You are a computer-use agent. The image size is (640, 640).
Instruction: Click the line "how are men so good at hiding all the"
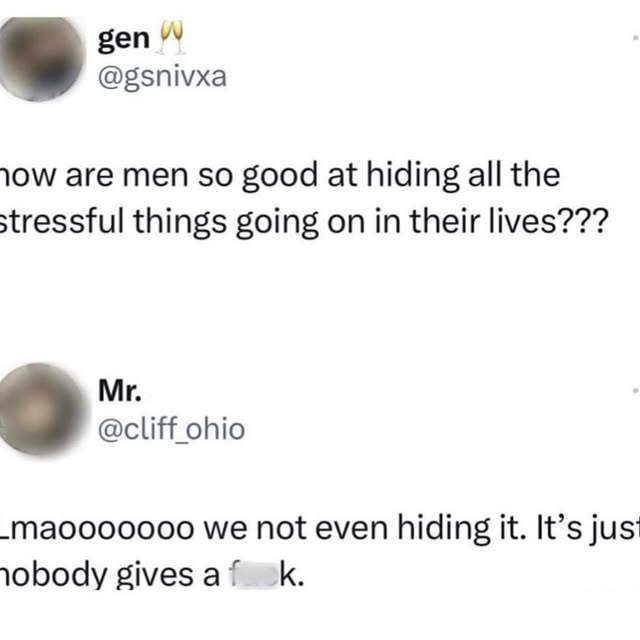pyautogui.click(x=280, y=176)
